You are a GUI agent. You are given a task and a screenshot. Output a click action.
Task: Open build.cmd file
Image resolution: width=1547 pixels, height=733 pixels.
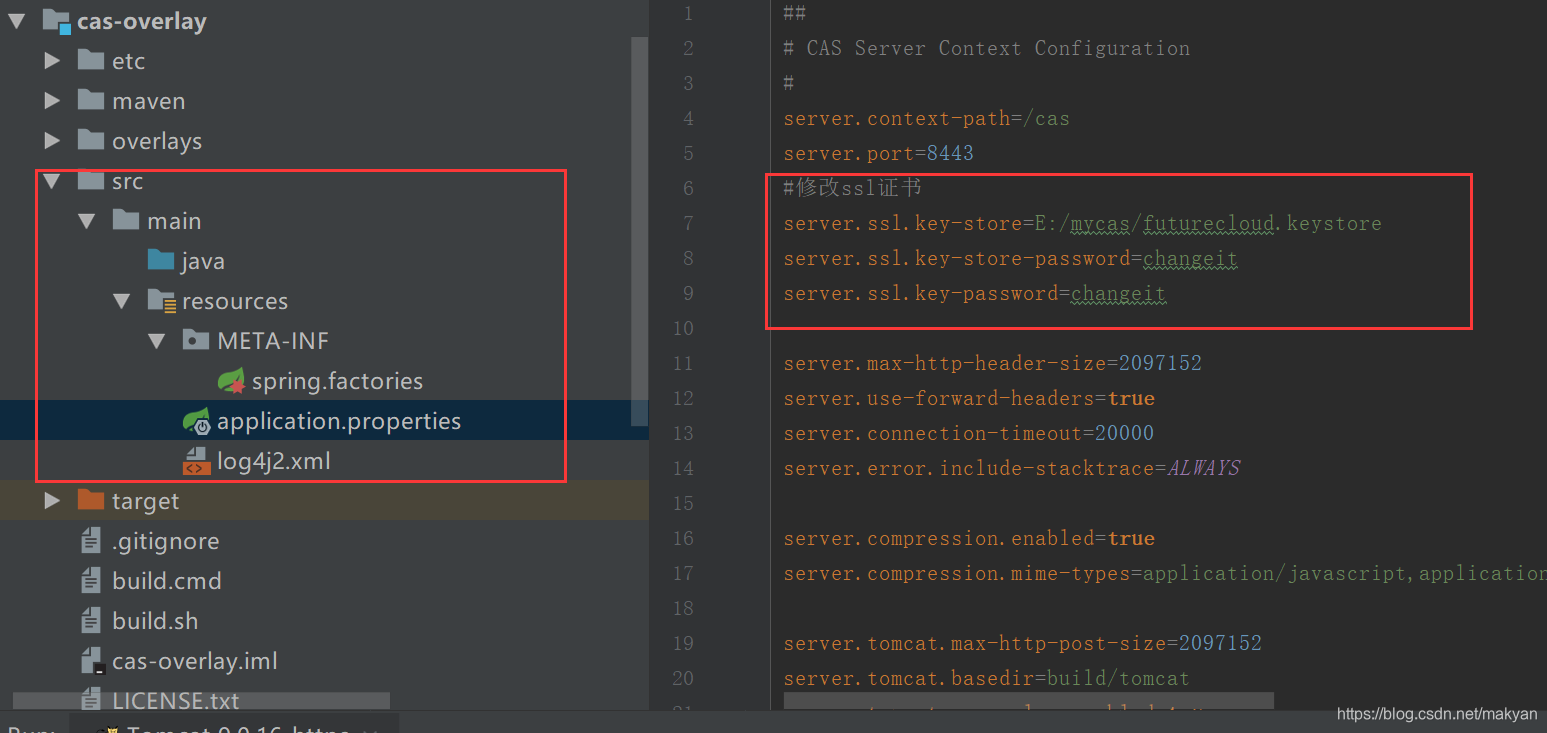tap(167, 581)
